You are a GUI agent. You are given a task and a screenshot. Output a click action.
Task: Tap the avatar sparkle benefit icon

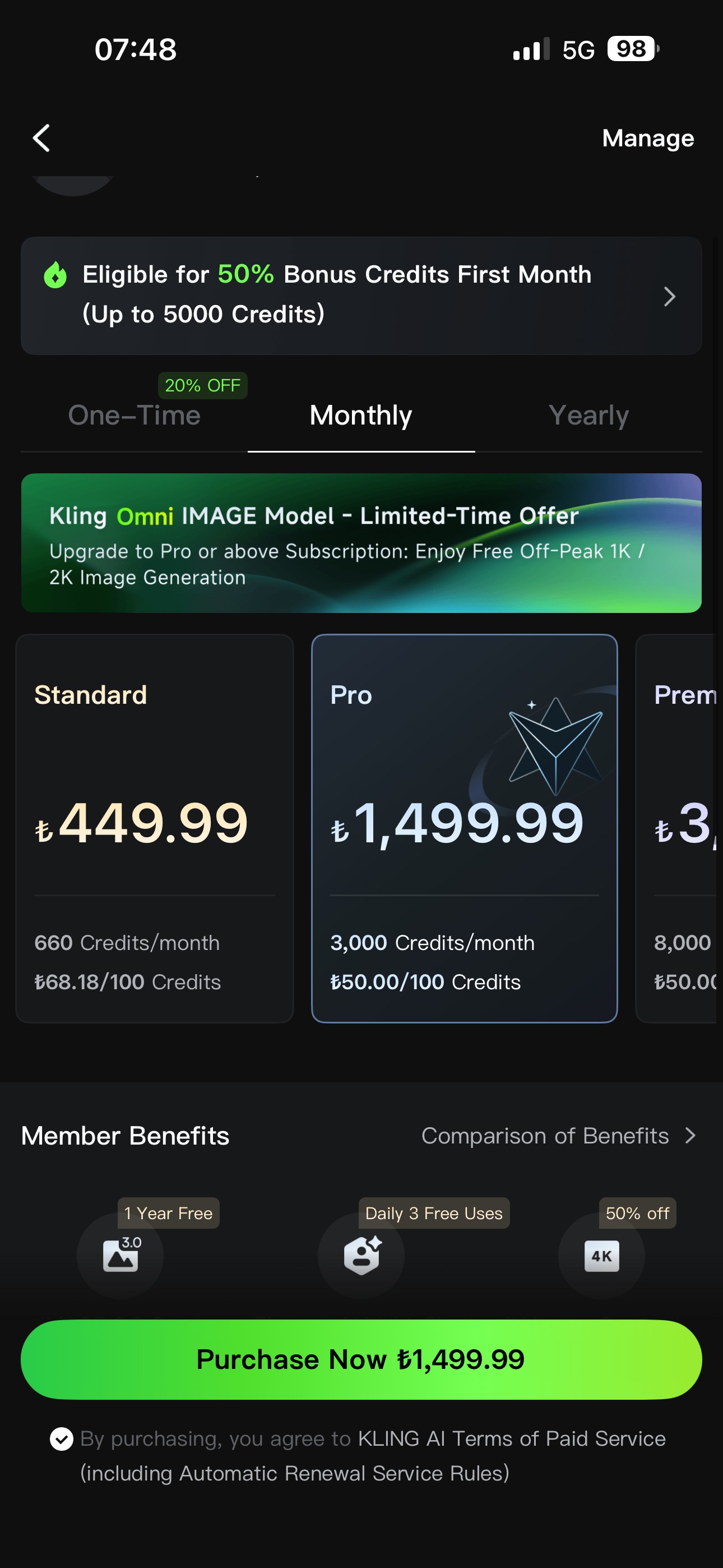pos(361,1255)
